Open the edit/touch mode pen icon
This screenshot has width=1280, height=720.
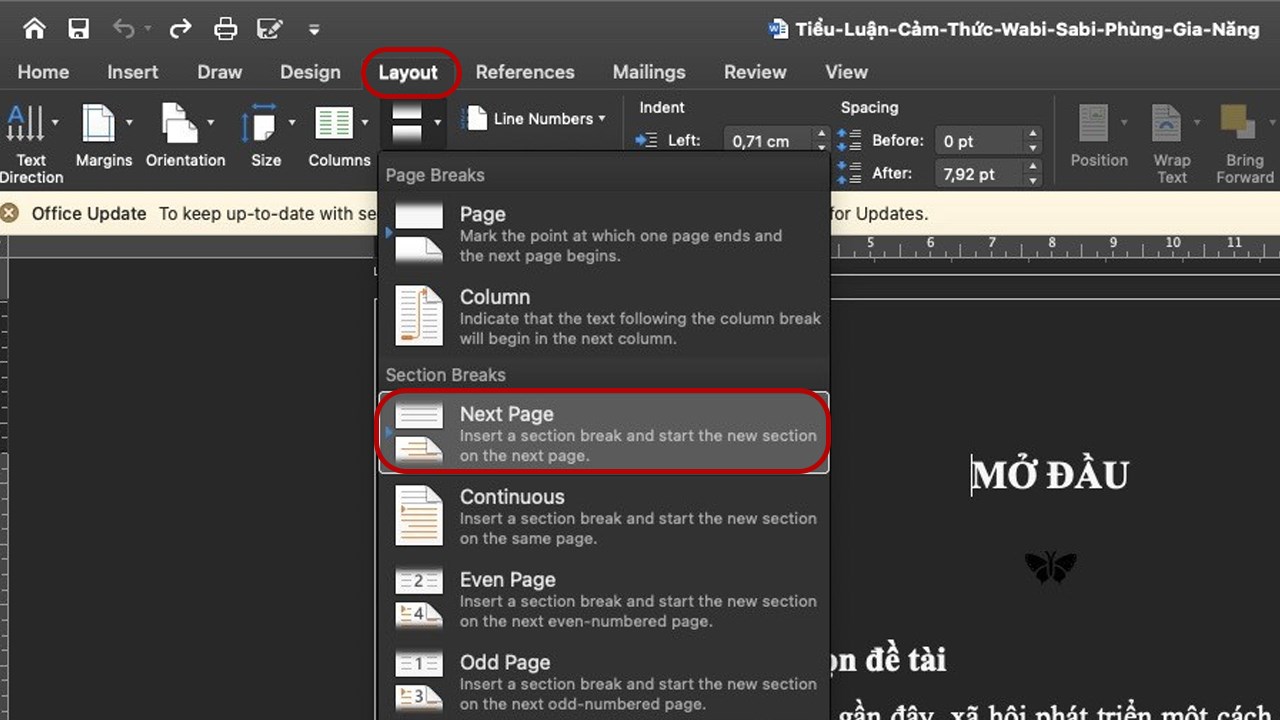[x=269, y=29]
